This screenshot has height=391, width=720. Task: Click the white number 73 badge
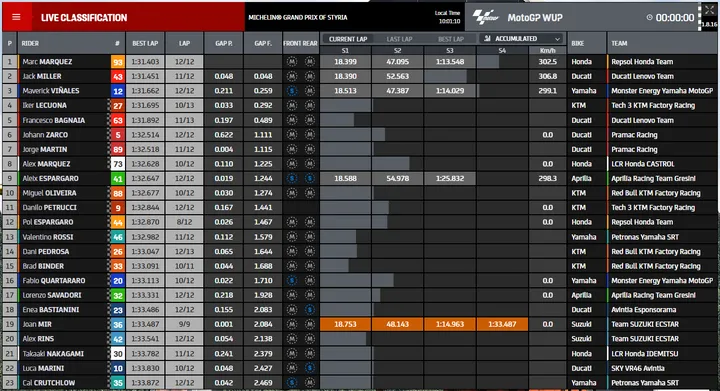(x=118, y=164)
